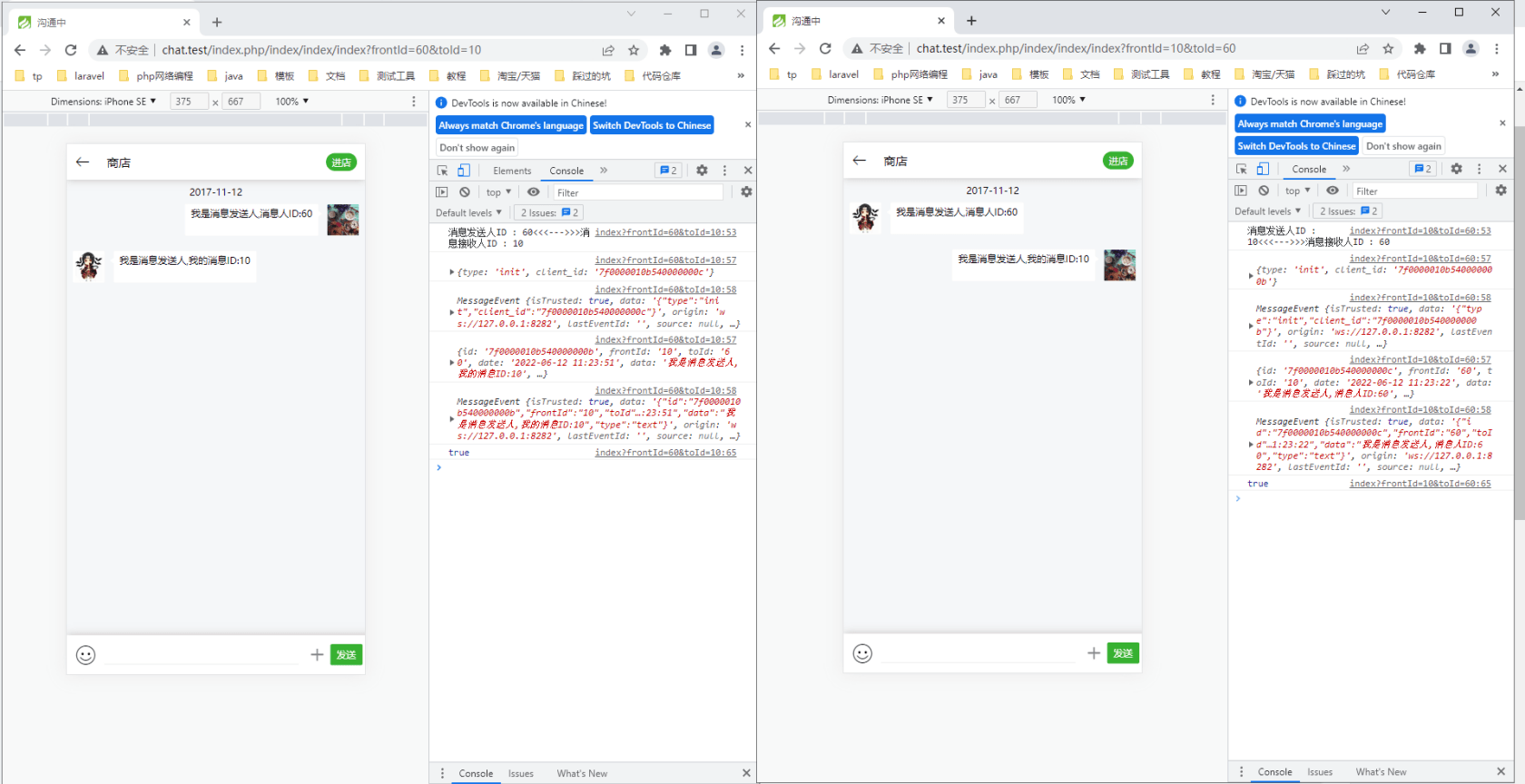The width and height of the screenshot is (1525, 784).
Task: Create live expression eye in left console
Action: [x=534, y=192]
